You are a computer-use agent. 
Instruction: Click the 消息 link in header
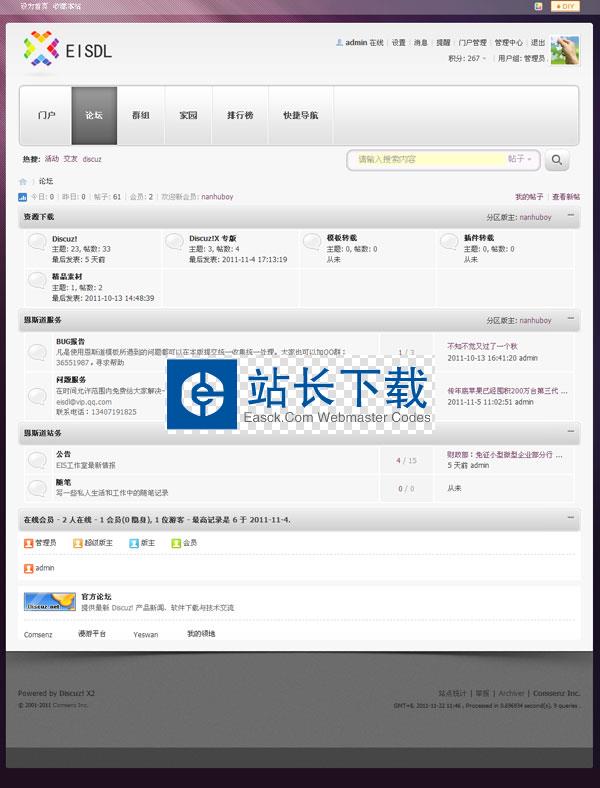(421, 43)
